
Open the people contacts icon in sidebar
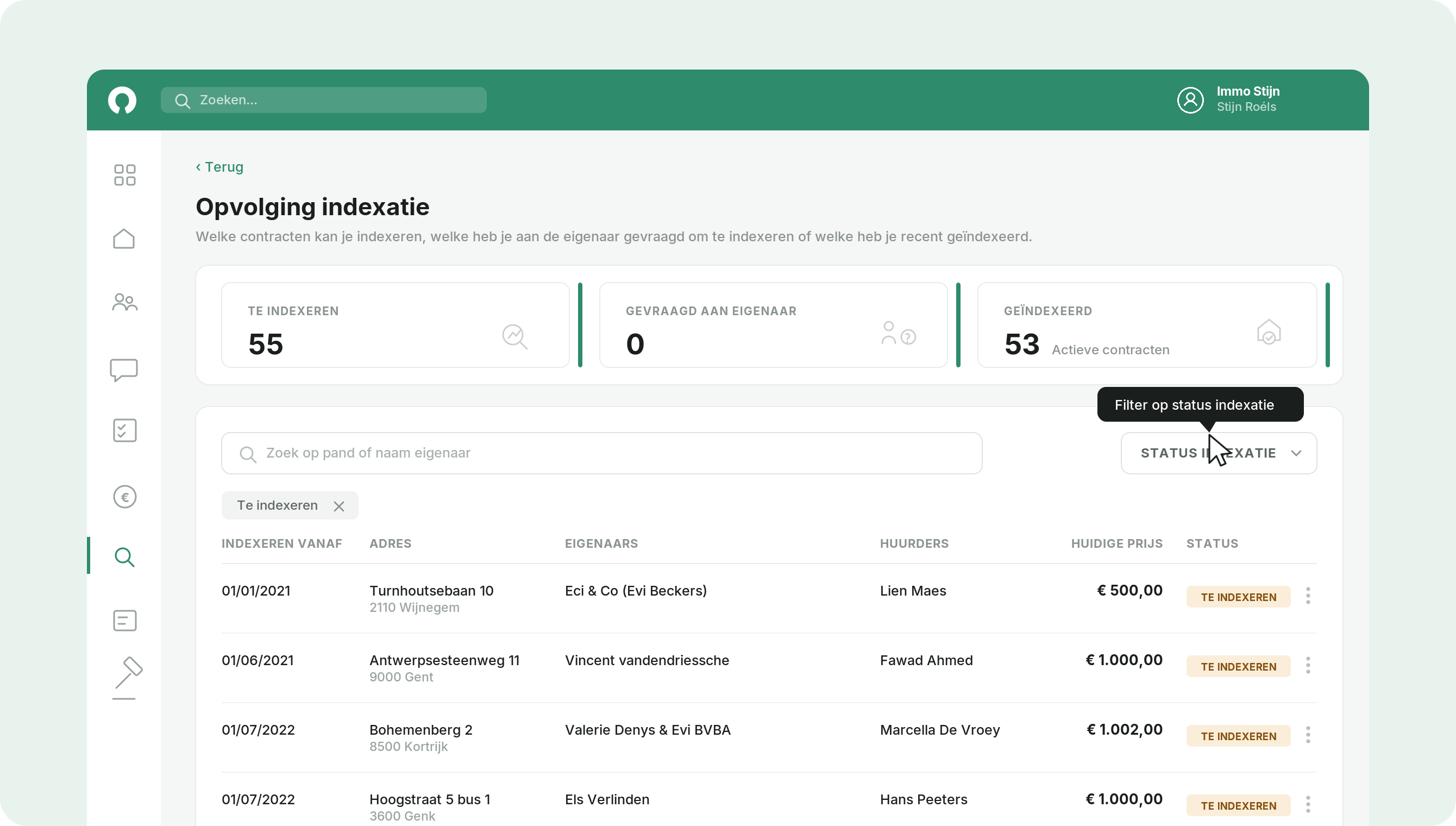(125, 302)
